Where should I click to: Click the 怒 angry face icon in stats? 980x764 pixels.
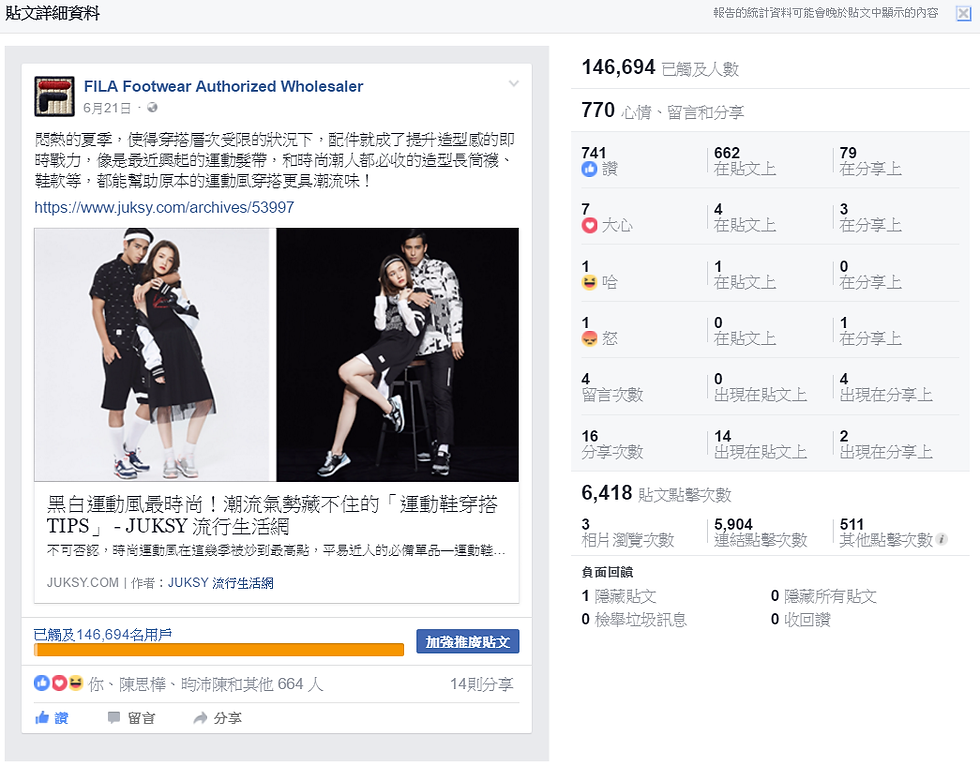[x=589, y=338]
